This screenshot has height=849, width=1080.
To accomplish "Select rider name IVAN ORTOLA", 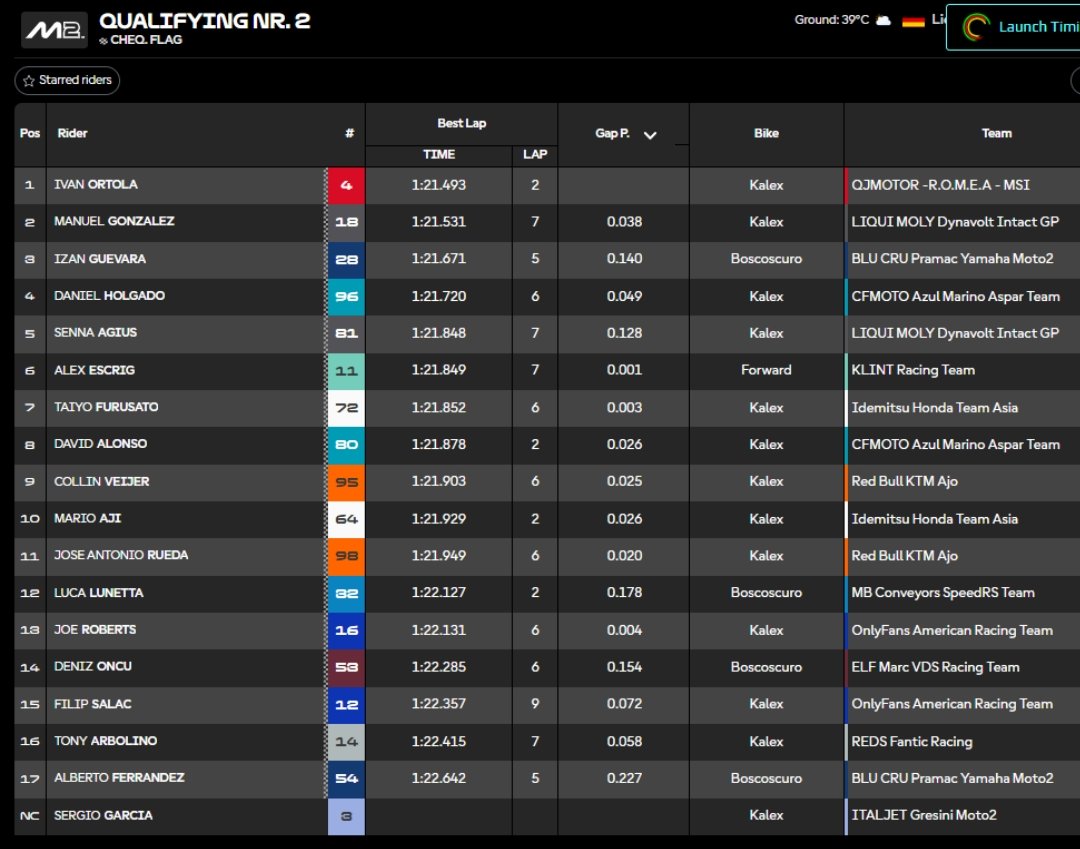I will point(96,185).
